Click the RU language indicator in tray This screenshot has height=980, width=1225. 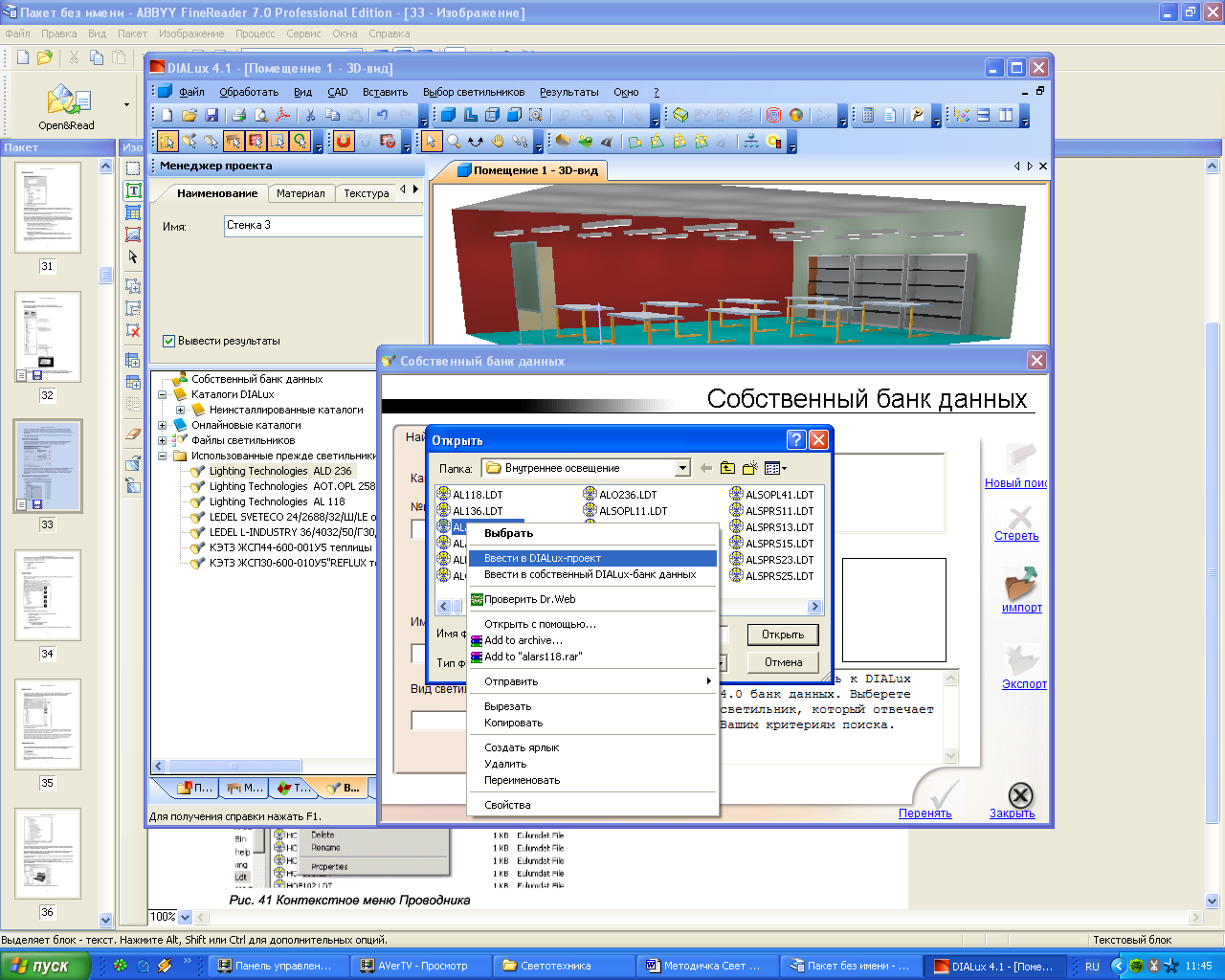[1092, 966]
